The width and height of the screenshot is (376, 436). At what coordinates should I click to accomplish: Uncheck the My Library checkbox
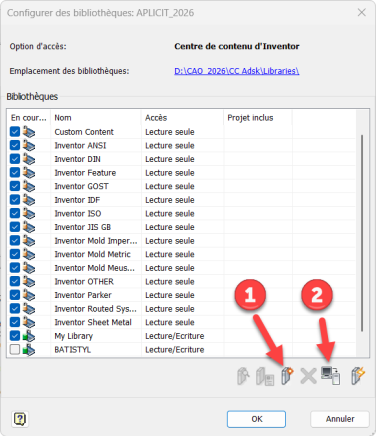tap(15, 336)
